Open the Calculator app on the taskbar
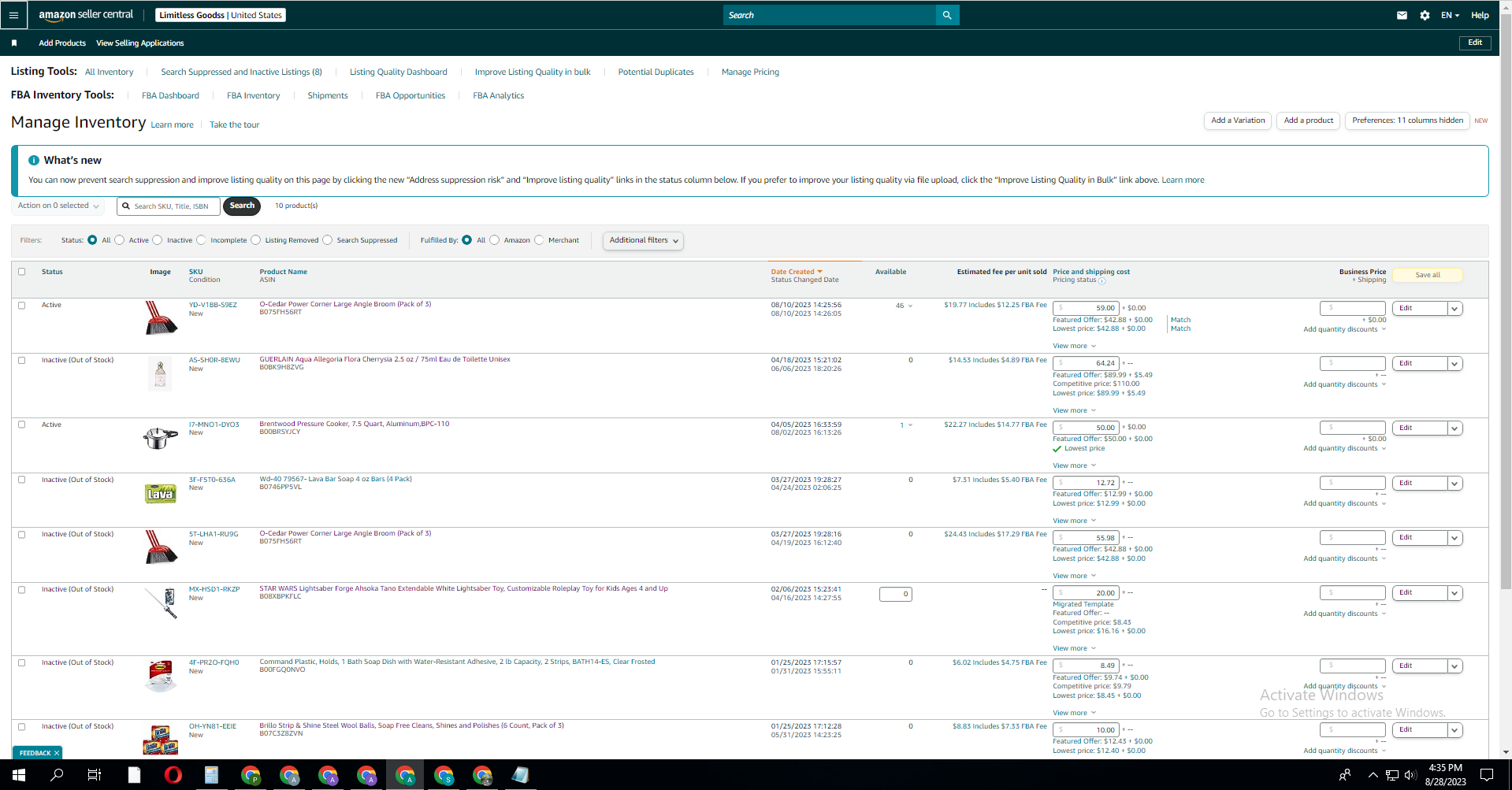The width and height of the screenshot is (1512, 790). click(x=211, y=775)
